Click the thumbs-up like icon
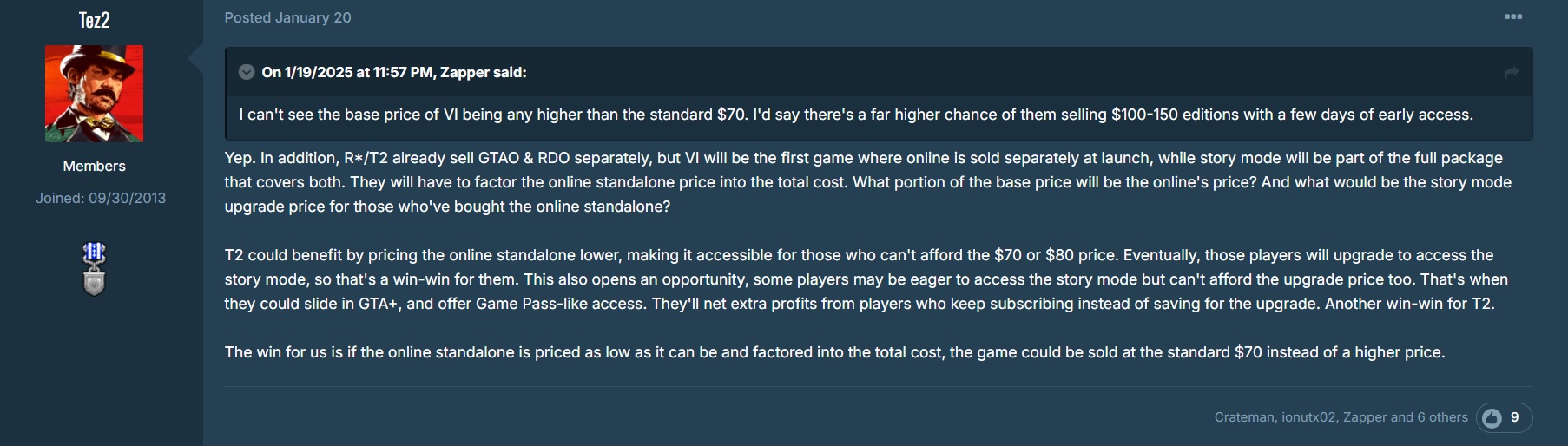This screenshot has height=446, width=1568. pos(1492,418)
